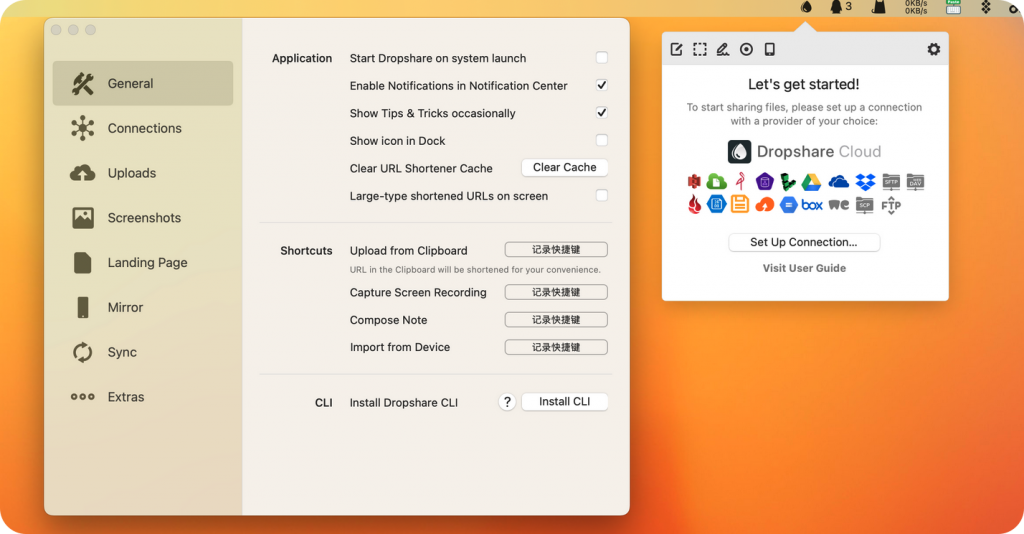Select the blue Azure storage hexagon icon

click(716, 204)
